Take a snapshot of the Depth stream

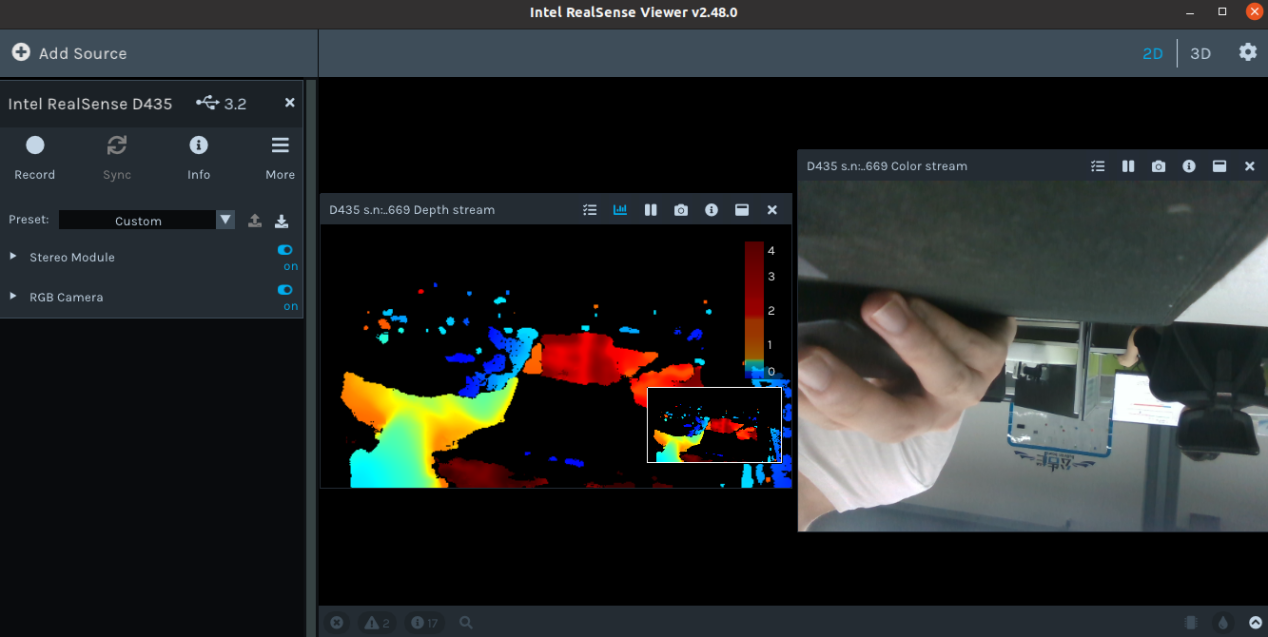tap(681, 210)
